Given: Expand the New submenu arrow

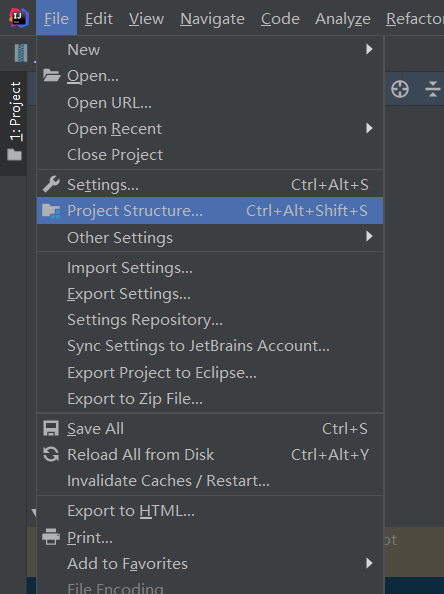Looking at the screenshot, I should pyautogui.click(x=369, y=49).
